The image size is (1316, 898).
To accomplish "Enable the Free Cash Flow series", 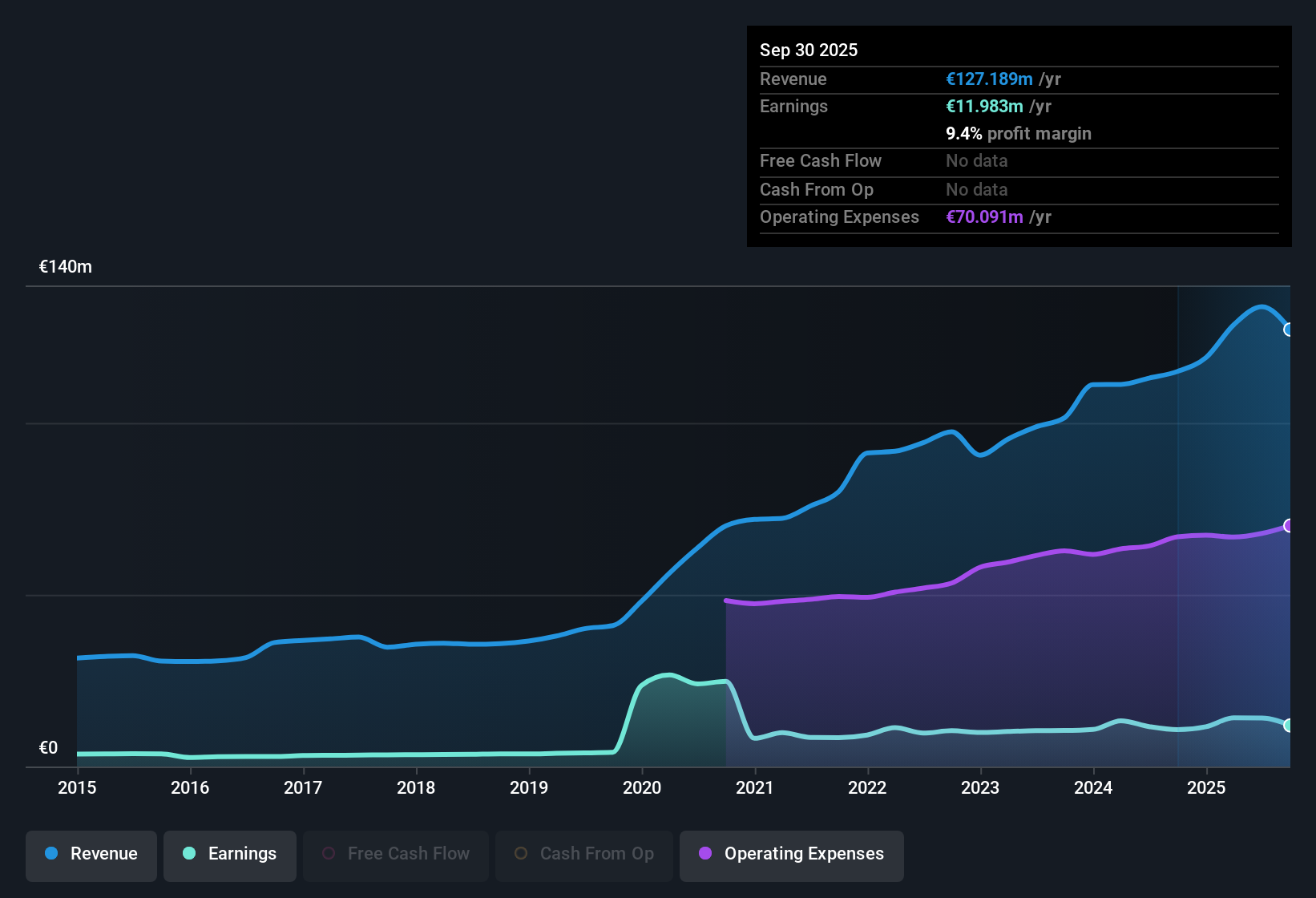I will pos(396,855).
